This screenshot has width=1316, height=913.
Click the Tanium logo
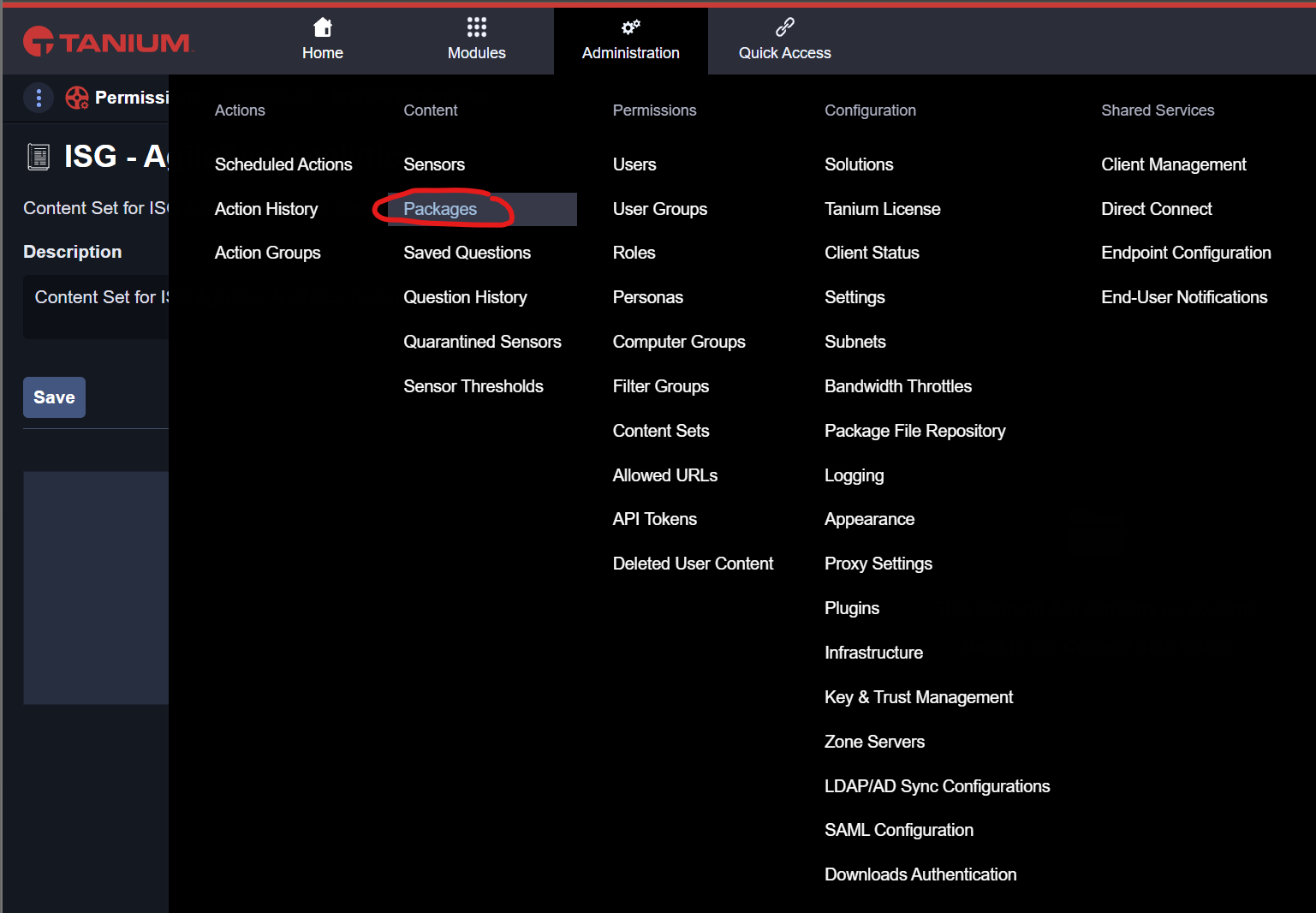pyautogui.click(x=108, y=41)
